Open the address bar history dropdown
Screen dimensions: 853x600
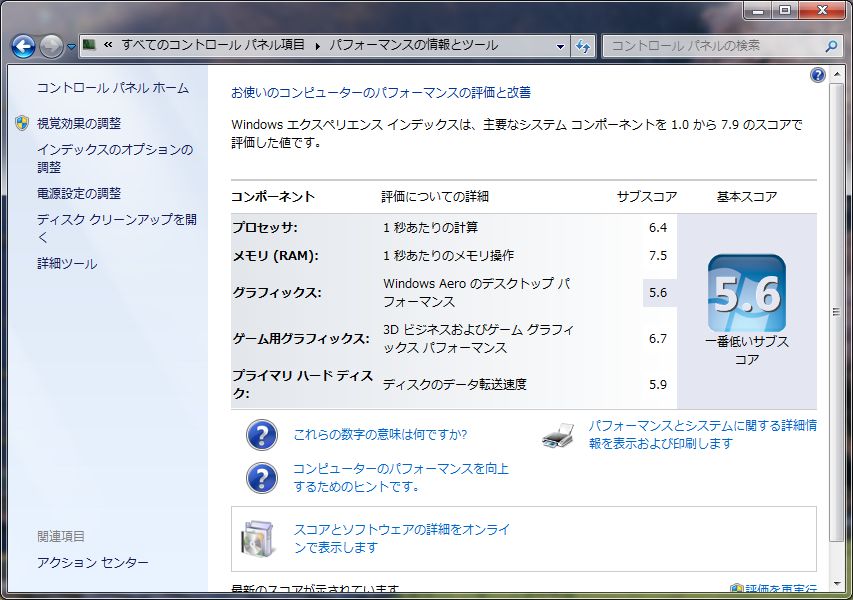[x=560, y=46]
